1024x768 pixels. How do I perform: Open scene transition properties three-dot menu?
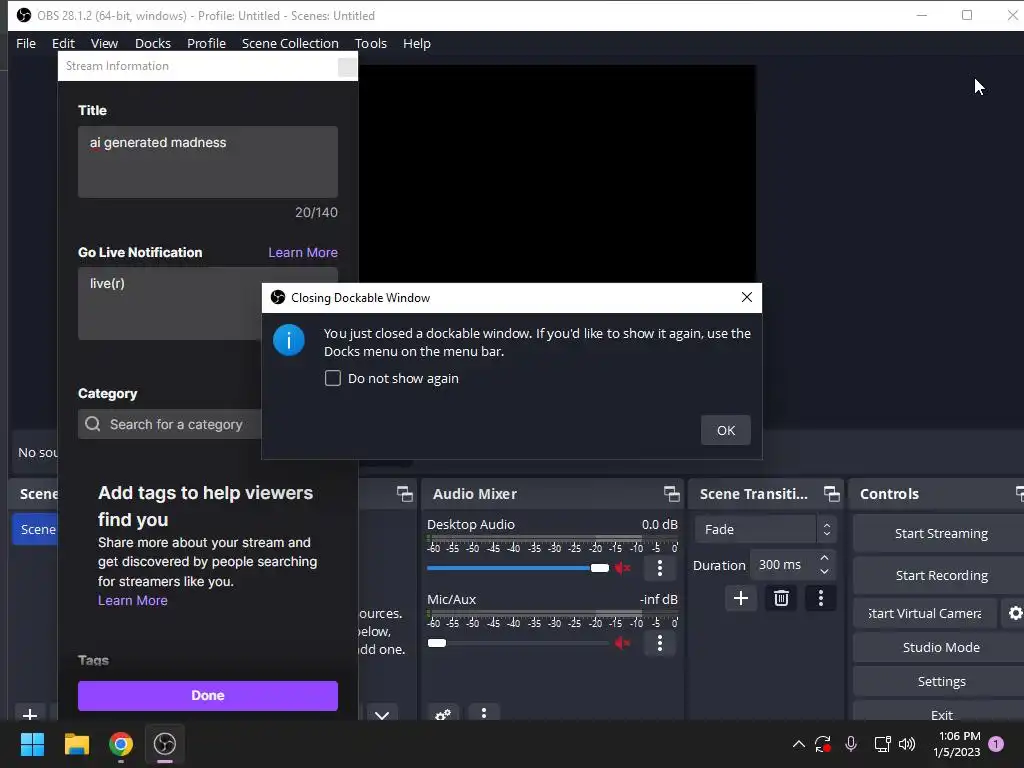821,598
